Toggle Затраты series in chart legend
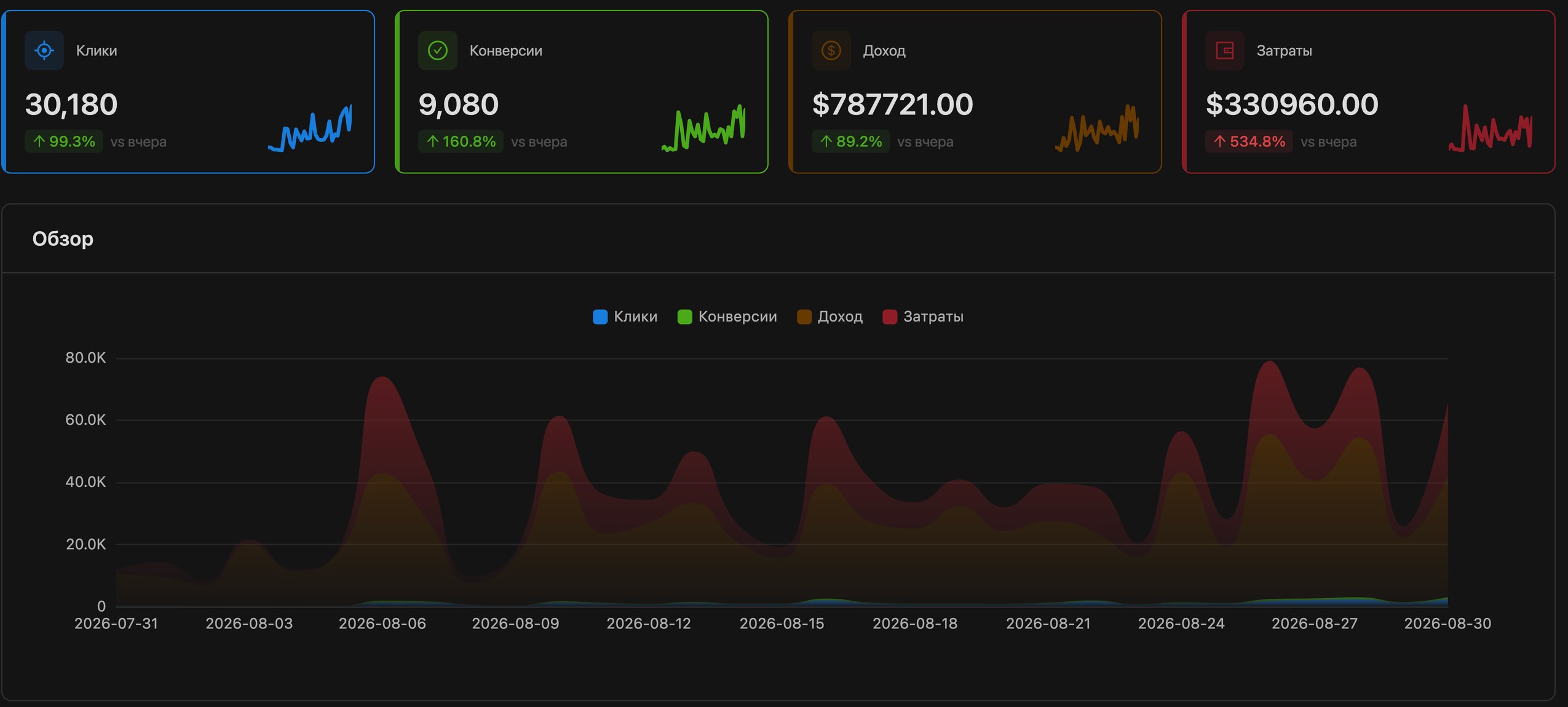 pyautogui.click(x=923, y=317)
